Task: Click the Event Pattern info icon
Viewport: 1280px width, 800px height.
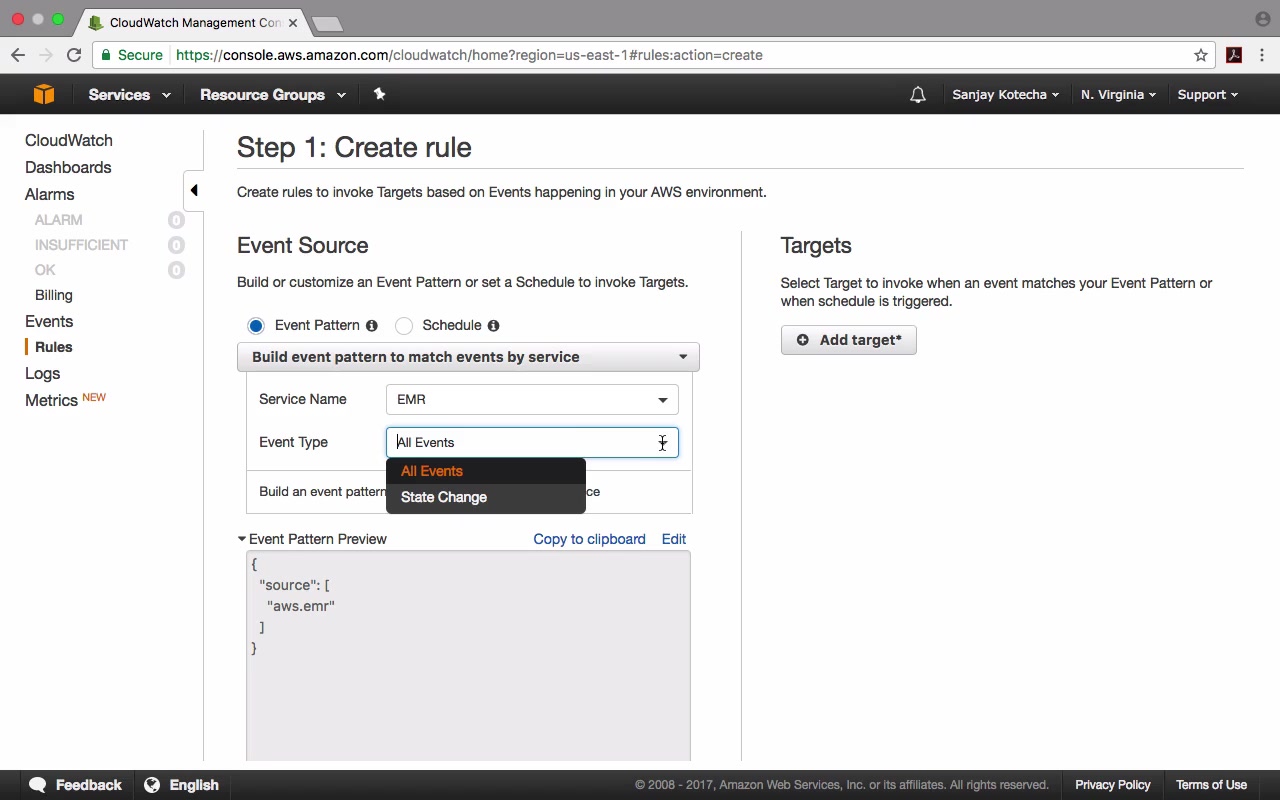Action: pos(372,325)
